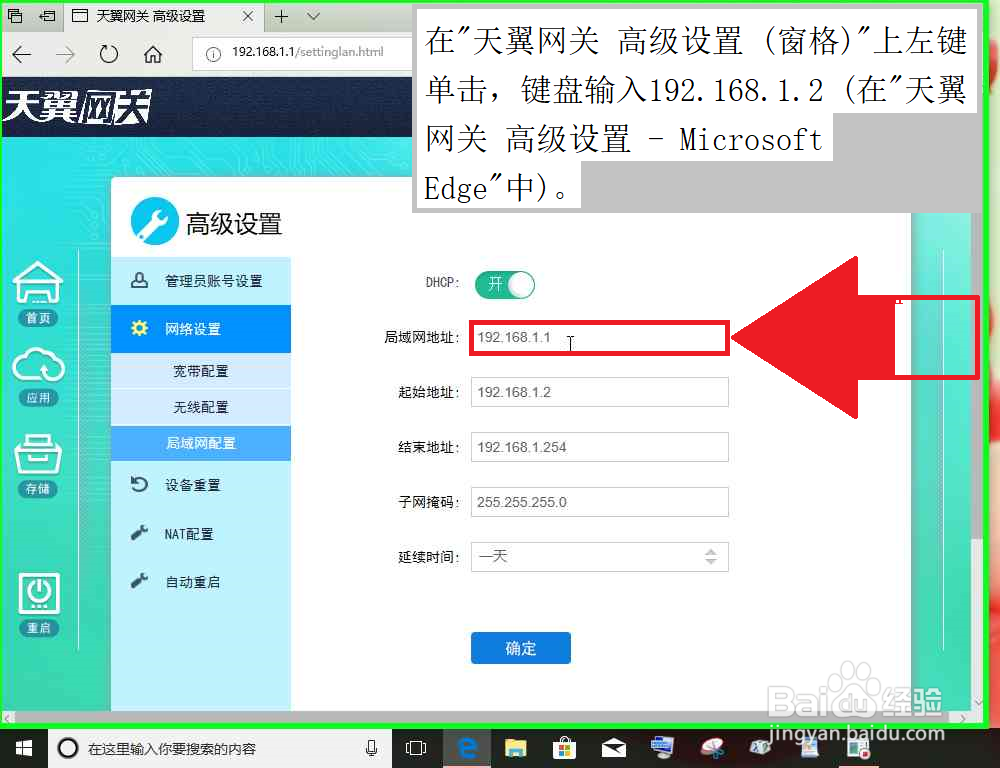The width and height of the screenshot is (1000, 768).
Task: Open Microsoft Store in taskbar
Action: [564, 748]
